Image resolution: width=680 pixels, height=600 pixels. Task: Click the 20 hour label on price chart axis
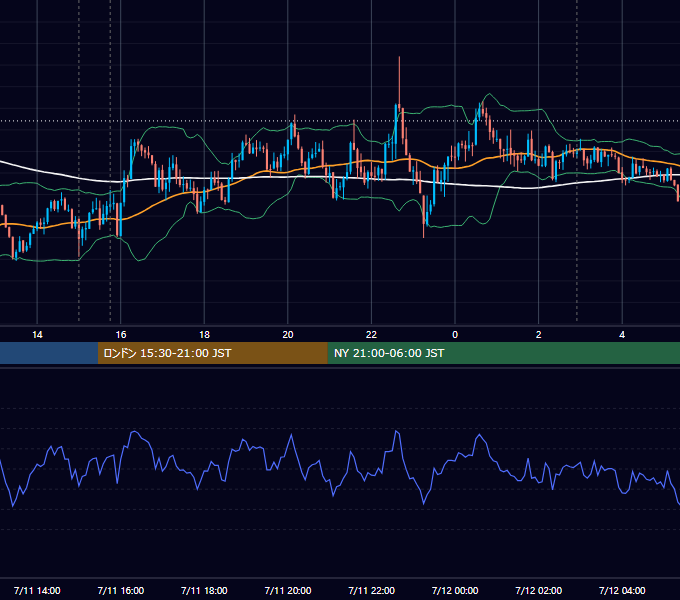(x=288, y=335)
